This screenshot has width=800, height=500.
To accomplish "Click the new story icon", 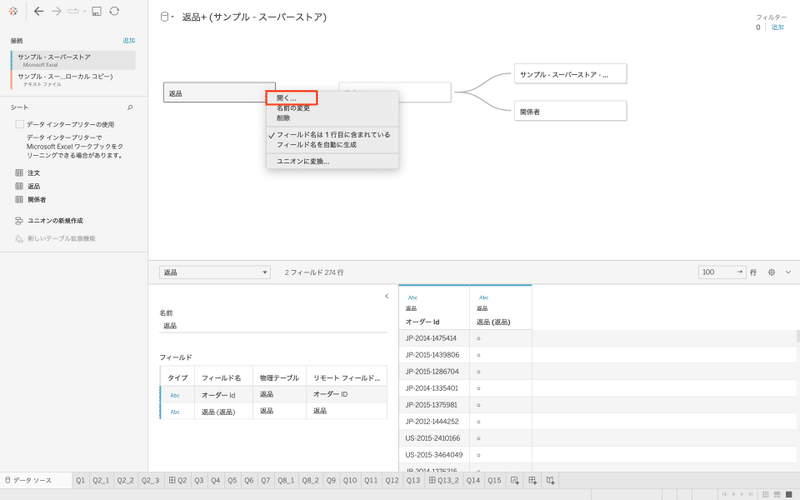I will coord(550,481).
